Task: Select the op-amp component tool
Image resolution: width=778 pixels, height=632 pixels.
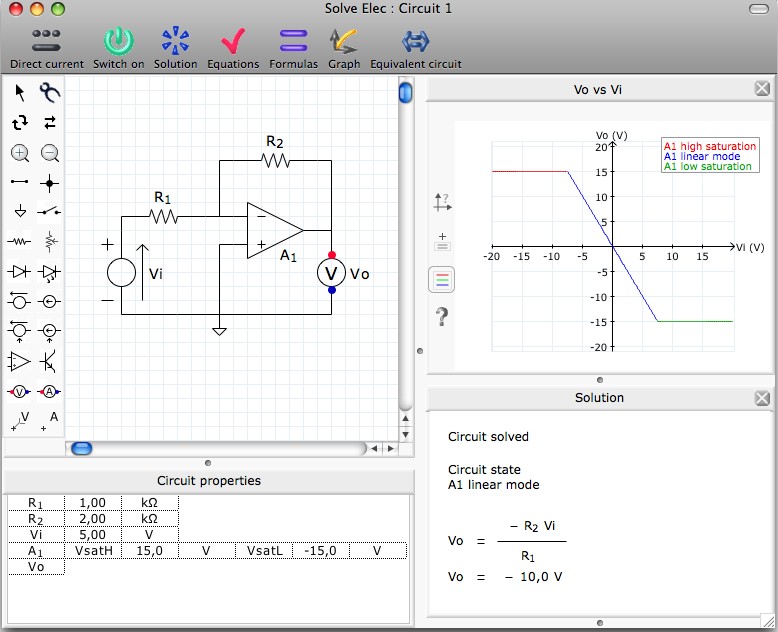Action: pyautogui.click(x=19, y=362)
